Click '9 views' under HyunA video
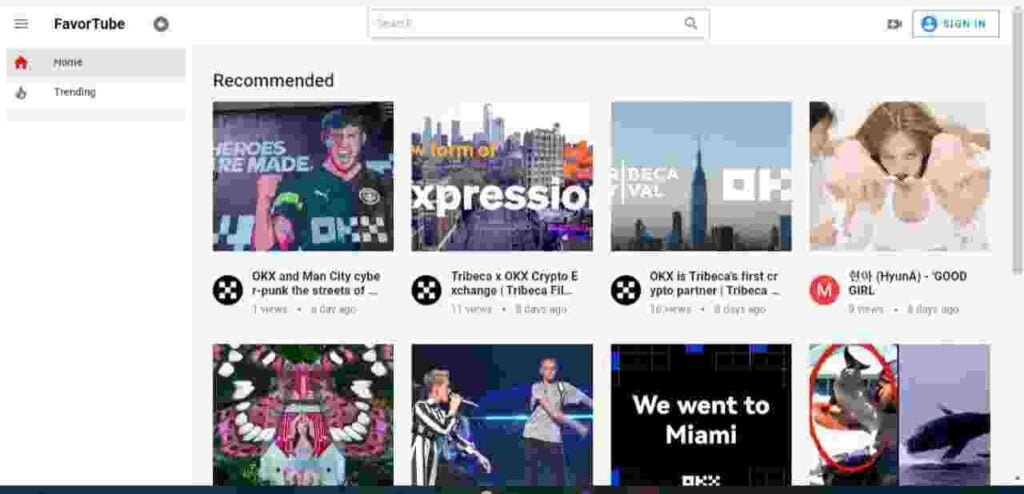 tap(866, 309)
